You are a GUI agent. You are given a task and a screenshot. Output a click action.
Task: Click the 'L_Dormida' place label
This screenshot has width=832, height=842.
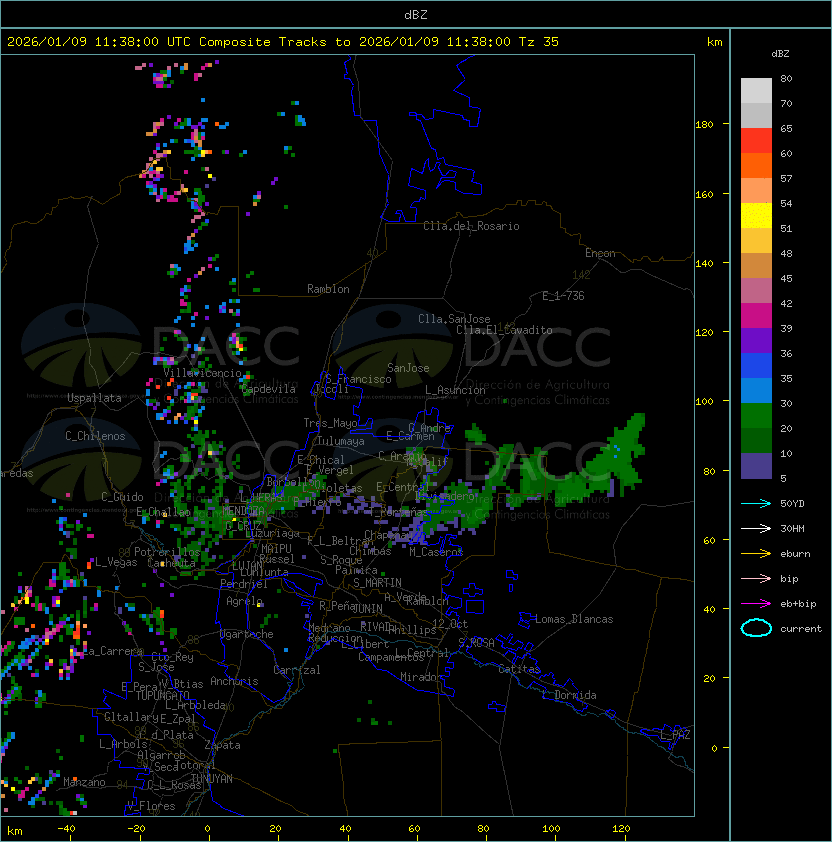click(569, 695)
